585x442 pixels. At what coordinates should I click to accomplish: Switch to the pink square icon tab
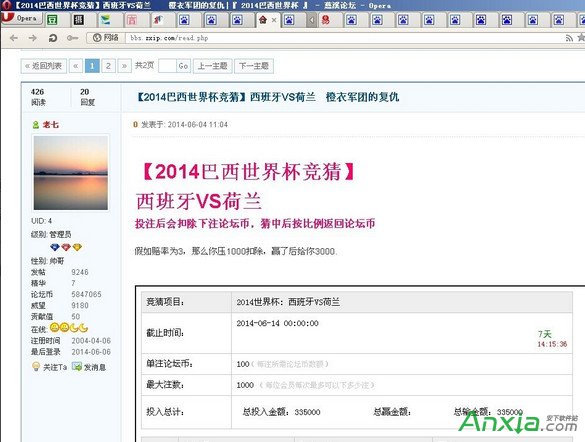pyautogui.click(x=131, y=20)
